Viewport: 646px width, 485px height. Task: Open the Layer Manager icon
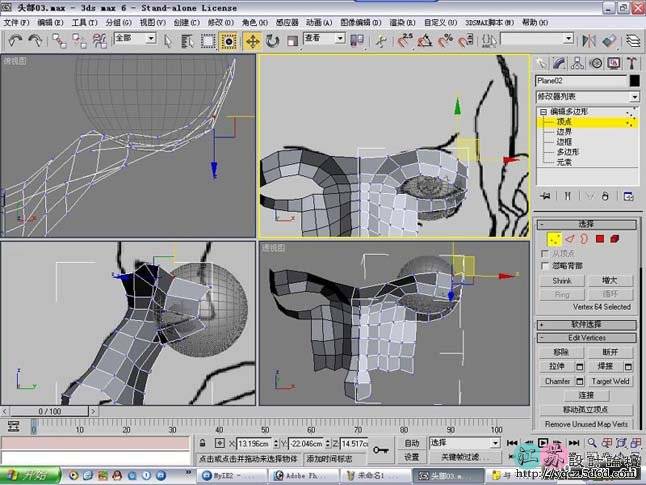(633, 40)
